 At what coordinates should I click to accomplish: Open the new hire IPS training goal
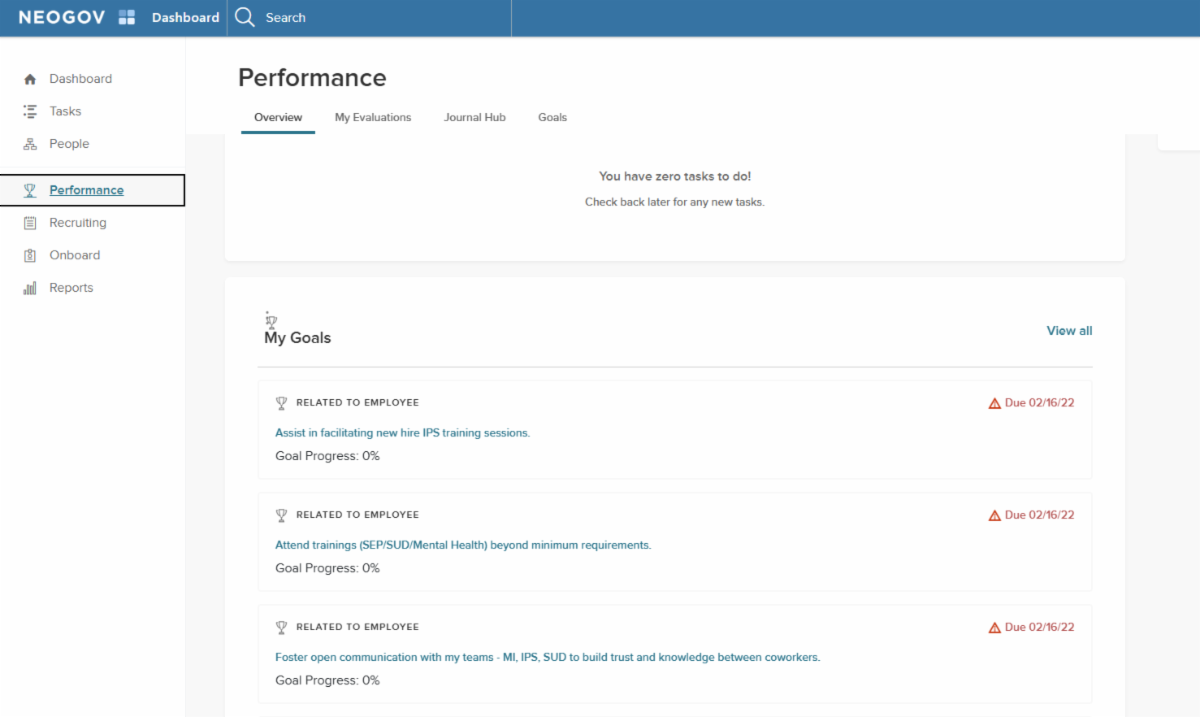[402, 432]
